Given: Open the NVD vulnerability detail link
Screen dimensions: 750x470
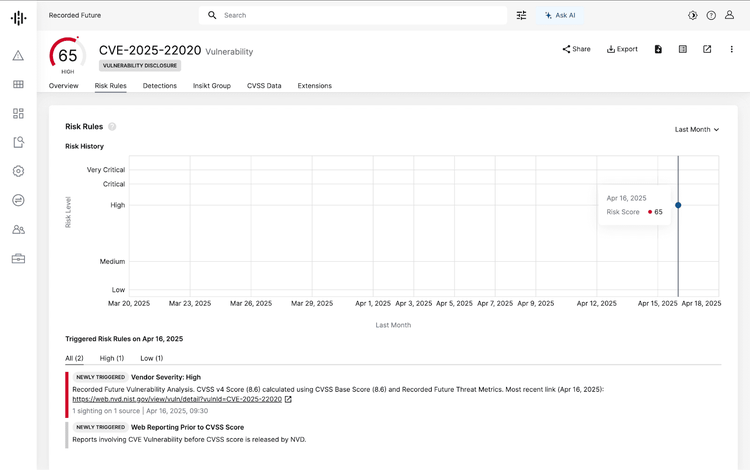Looking at the screenshot, I should [x=177, y=399].
